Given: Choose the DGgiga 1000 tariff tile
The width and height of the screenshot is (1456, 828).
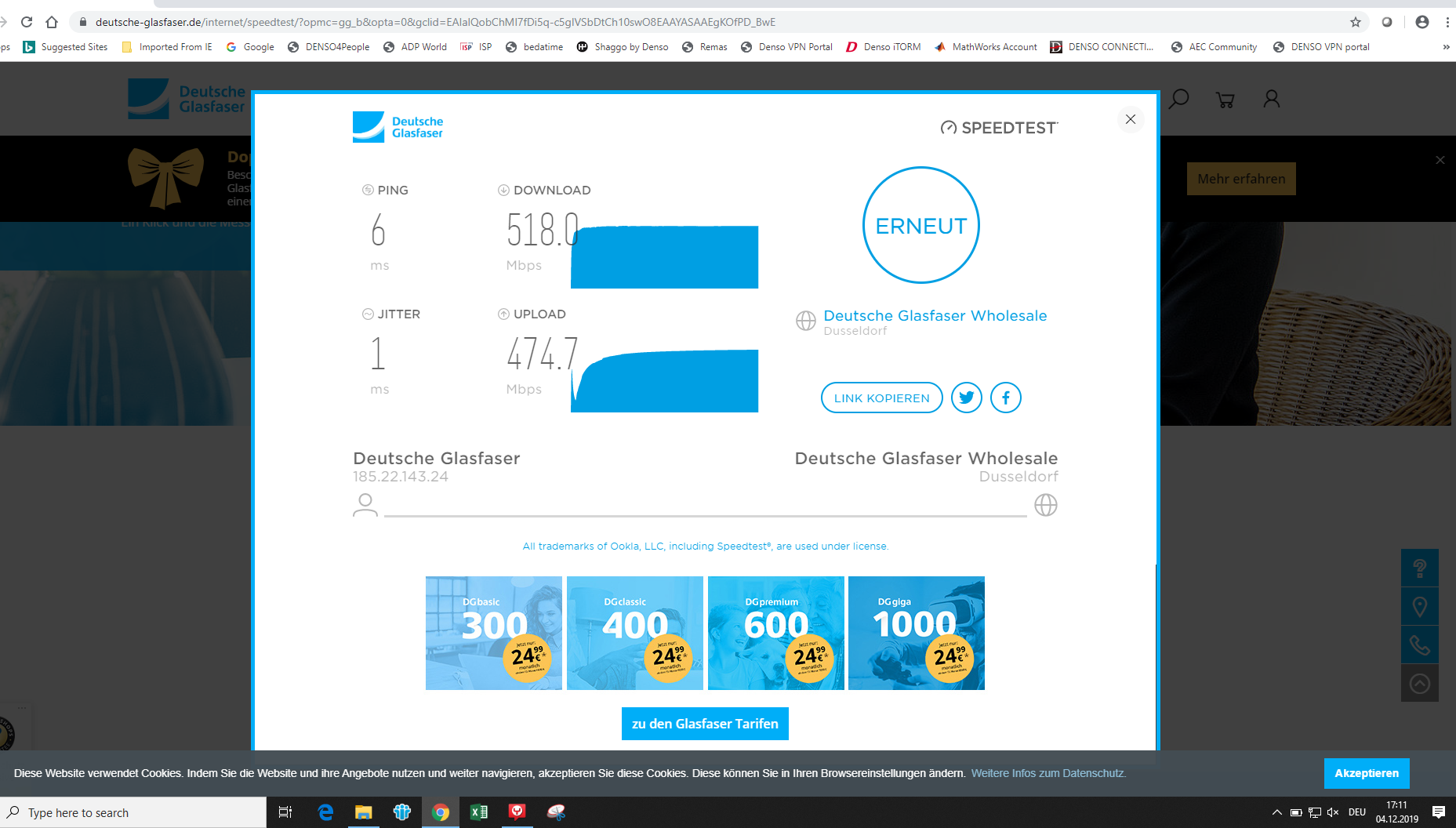Looking at the screenshot, I should coord(917,633).
